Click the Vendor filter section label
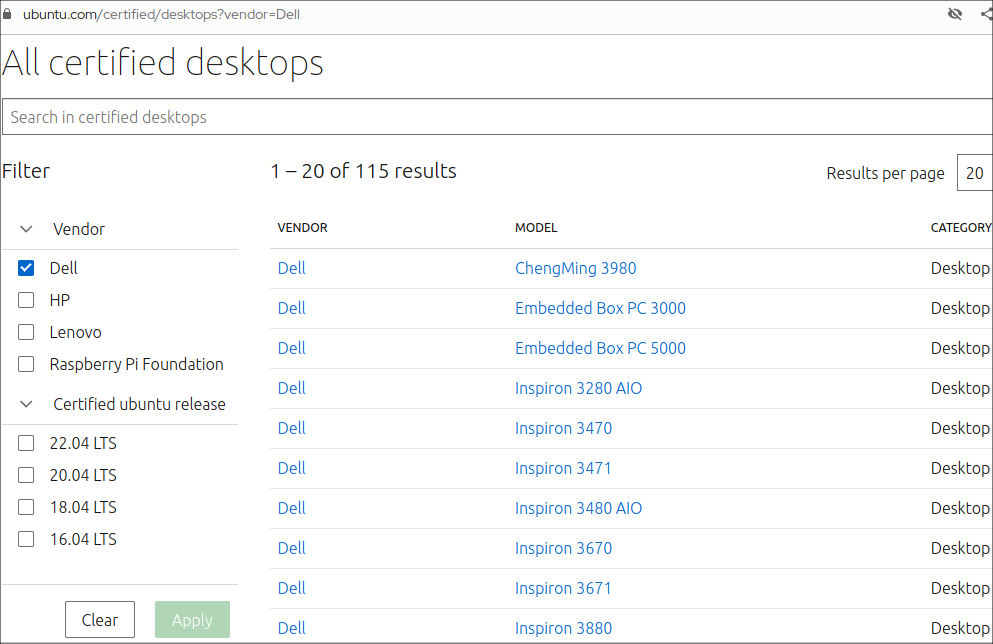 pos(79,229)
